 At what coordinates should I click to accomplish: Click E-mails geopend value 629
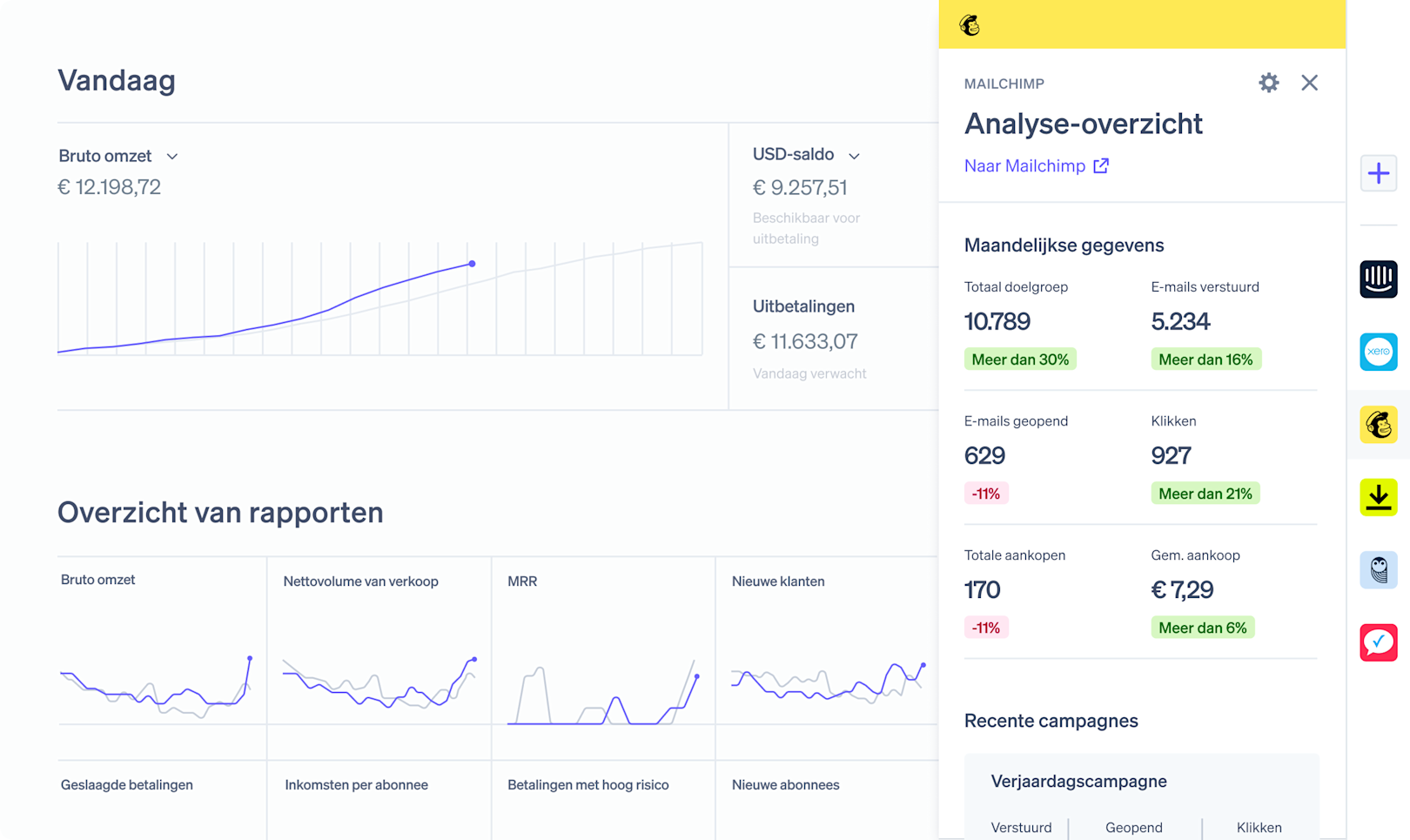tap(984, 455)
